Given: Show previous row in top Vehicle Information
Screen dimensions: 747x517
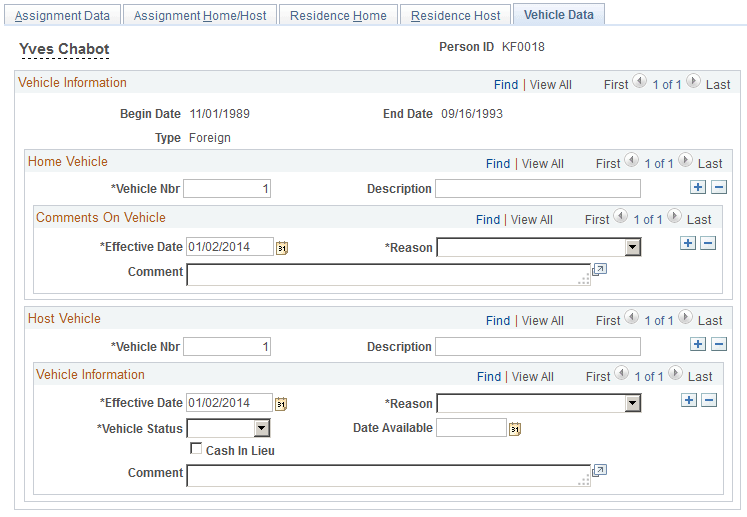Looking at the screenshot, I should pyautogui.click(x=639, y=81).
